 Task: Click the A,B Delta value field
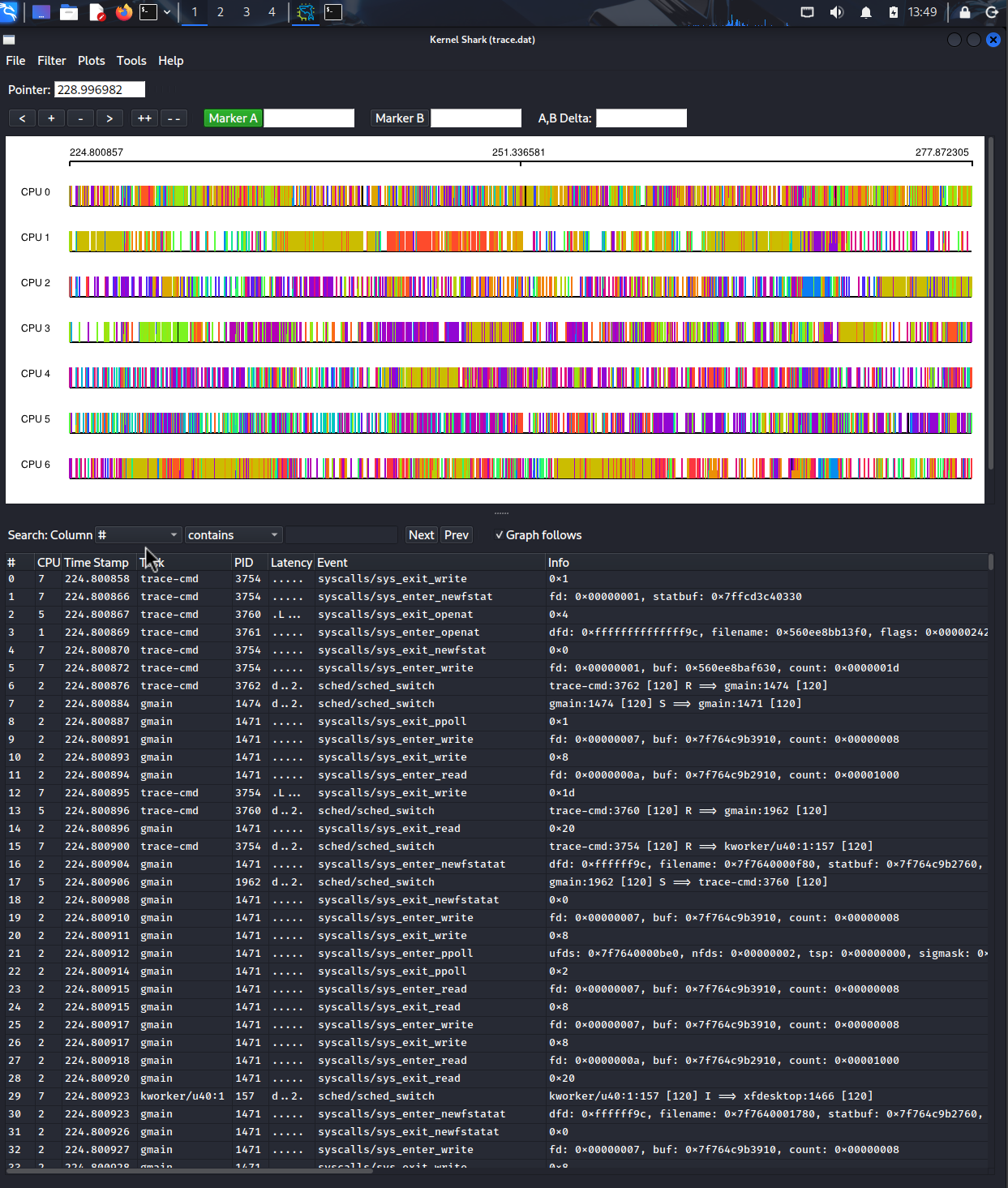pyautogui.click(x=641, y=118)
